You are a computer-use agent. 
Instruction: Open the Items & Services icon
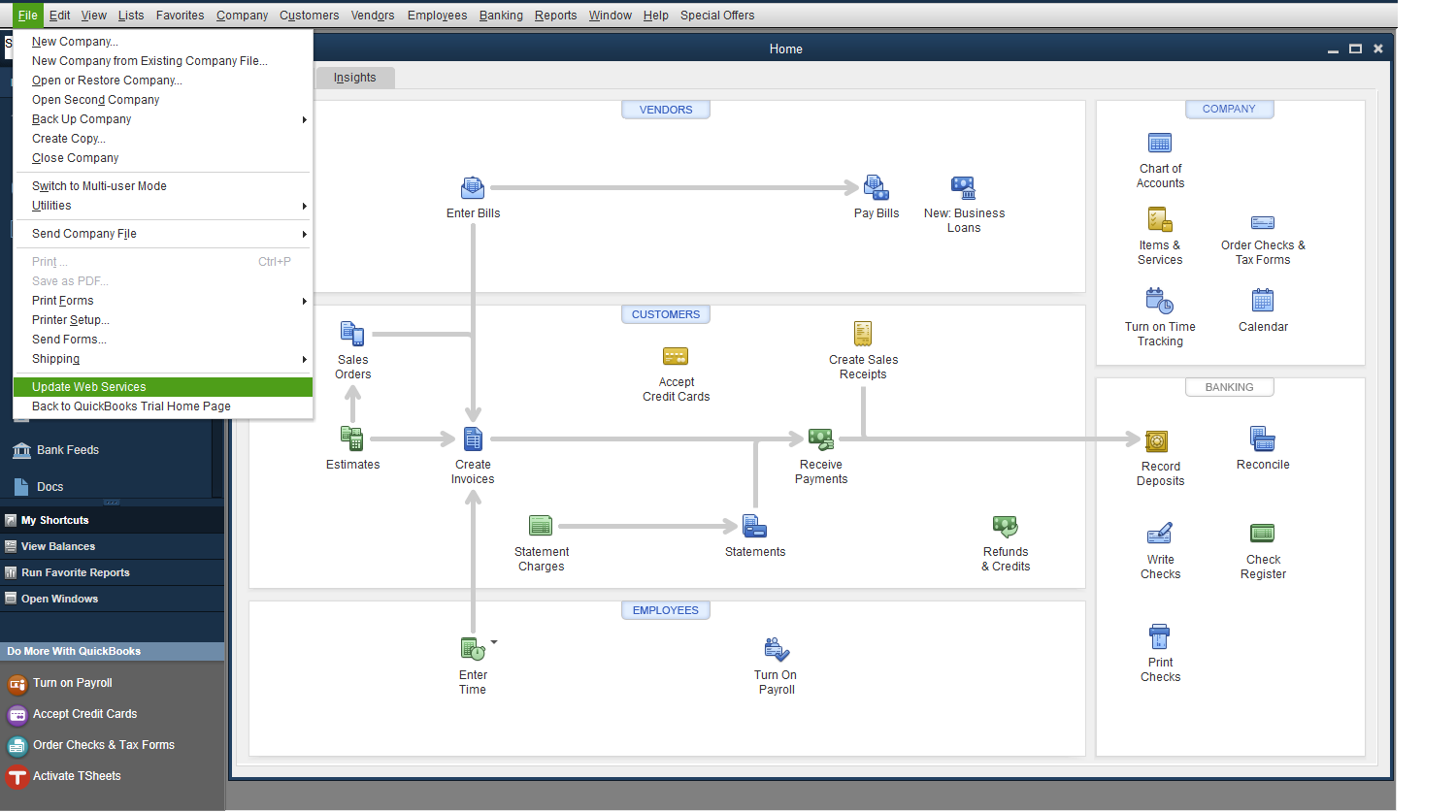point(1160,219)
